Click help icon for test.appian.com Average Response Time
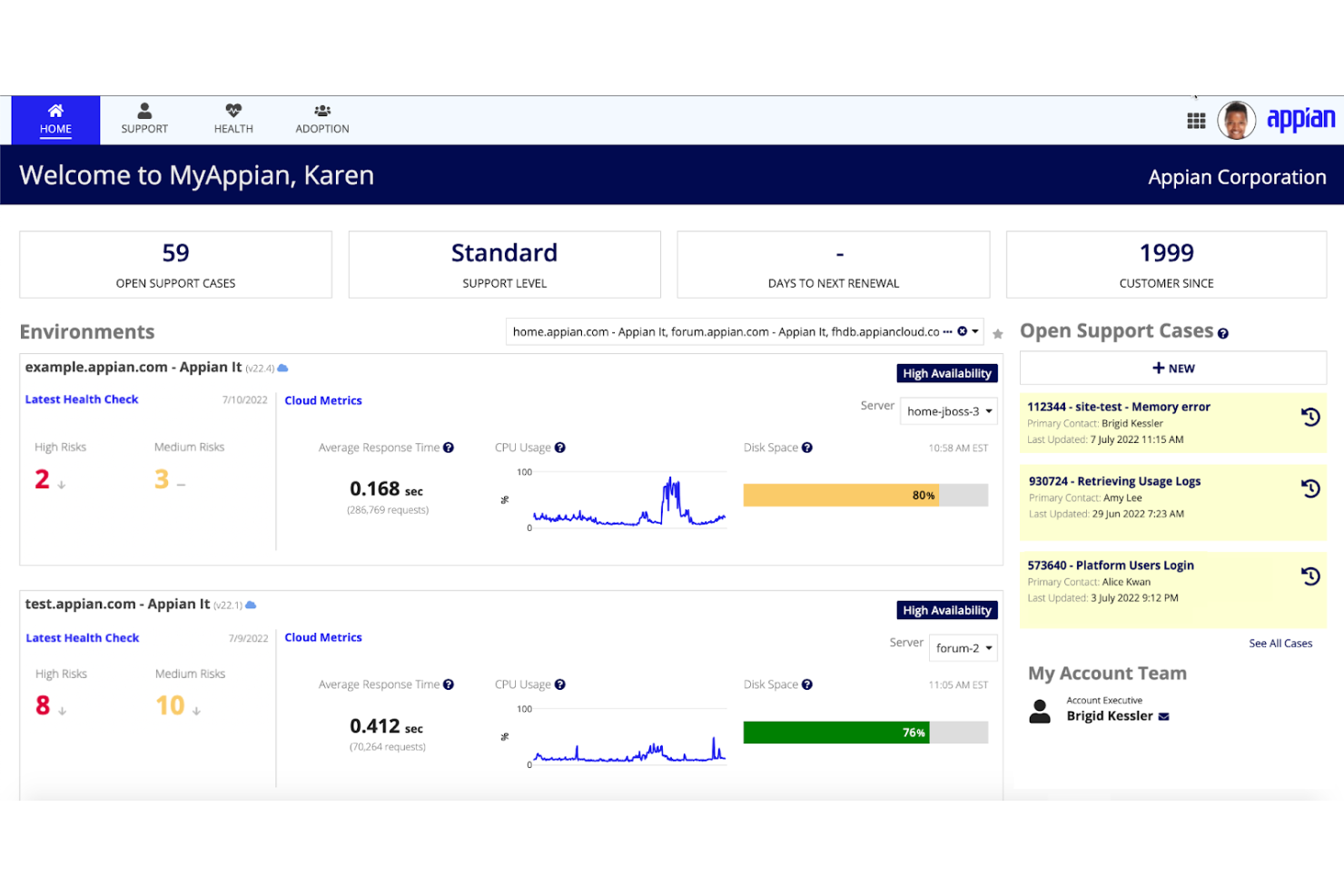The width and height of the screenshot is (1344, 896). tap(449, 684)
